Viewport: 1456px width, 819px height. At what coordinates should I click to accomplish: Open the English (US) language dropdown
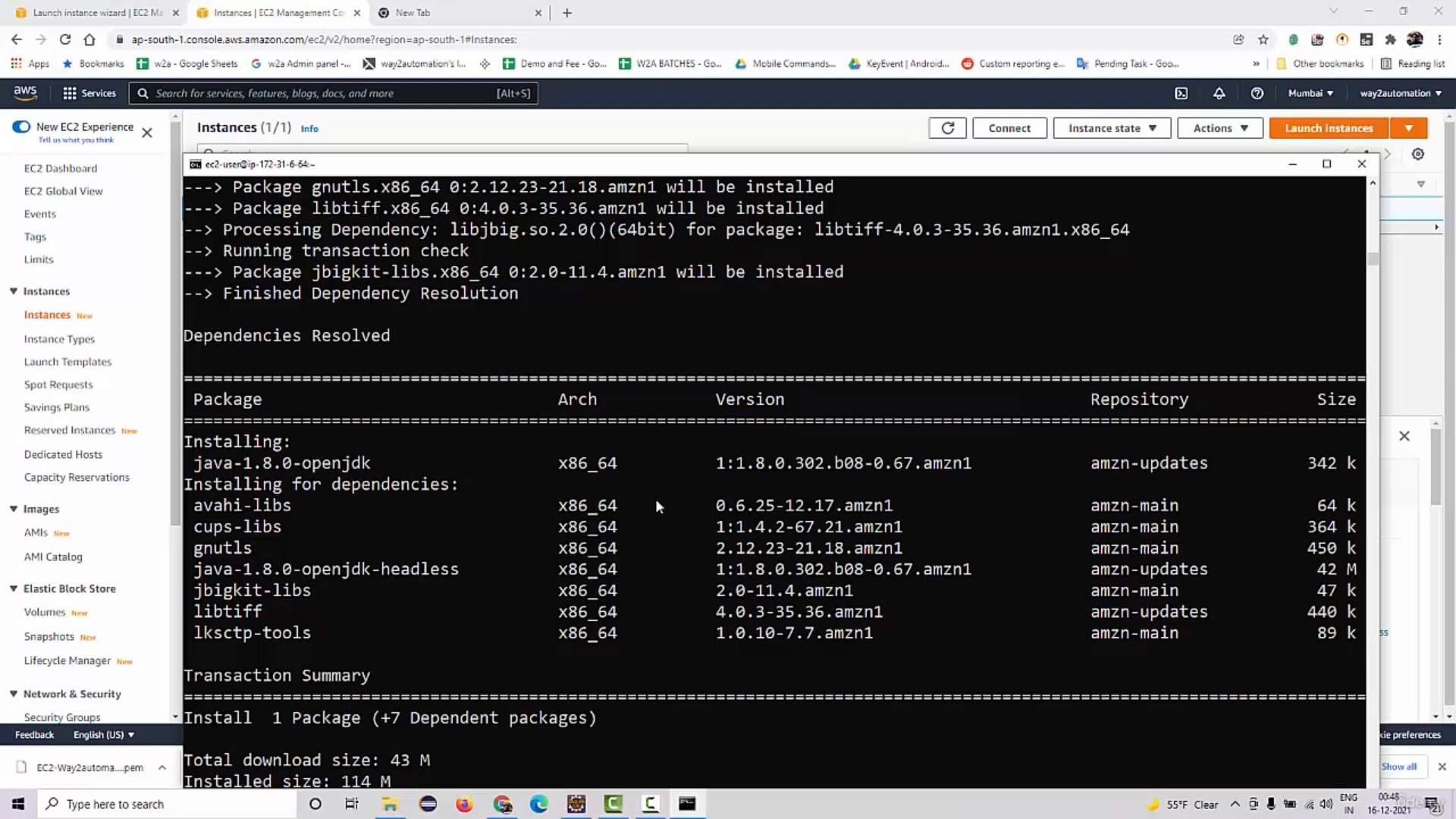point(104,735)
